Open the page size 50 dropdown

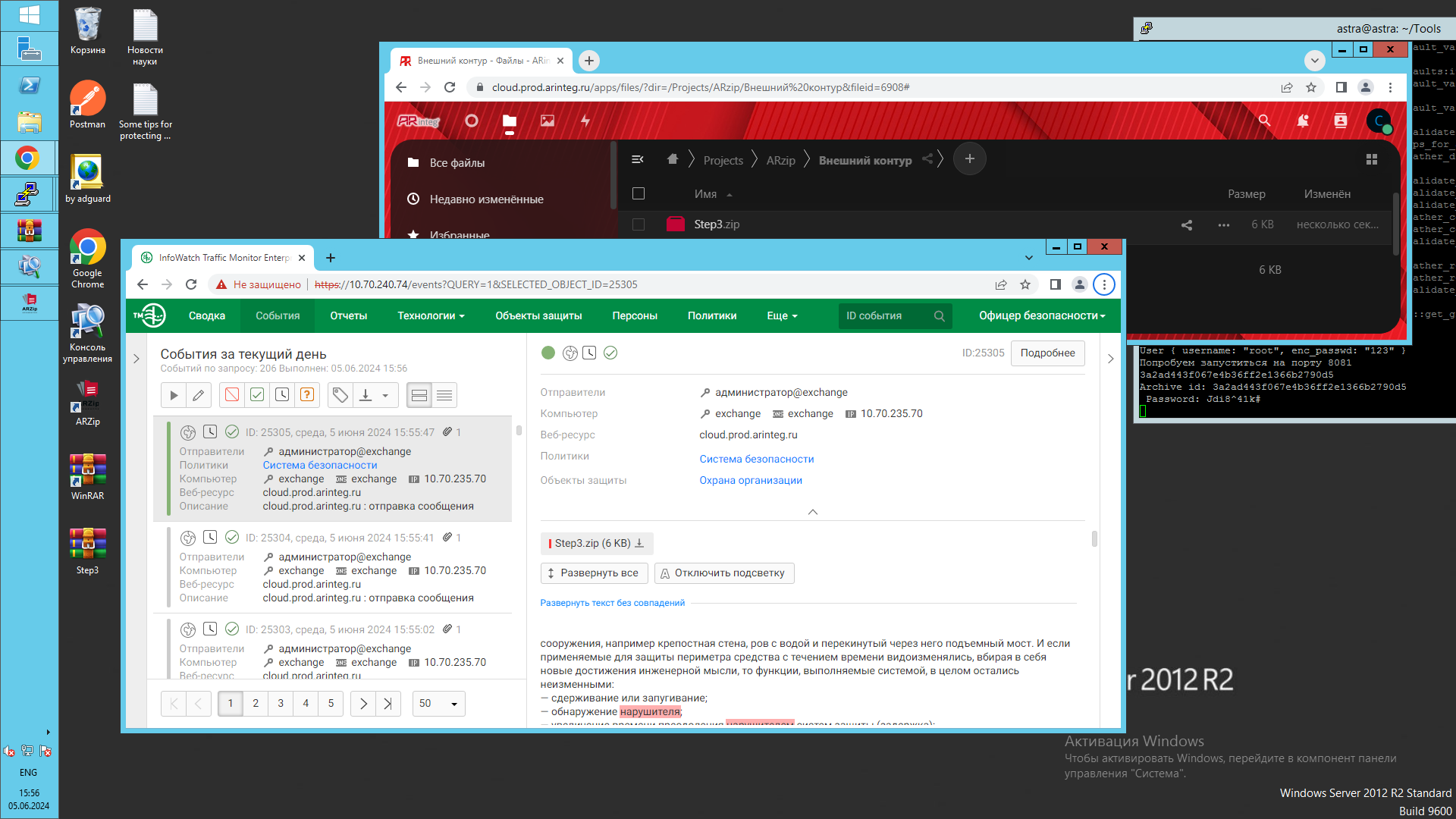(x=438, y=704)
